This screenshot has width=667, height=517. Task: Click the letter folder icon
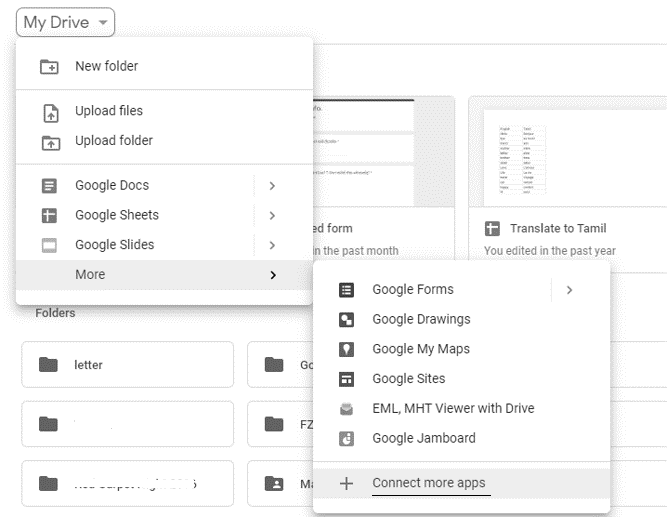click(x=48, y=365)
